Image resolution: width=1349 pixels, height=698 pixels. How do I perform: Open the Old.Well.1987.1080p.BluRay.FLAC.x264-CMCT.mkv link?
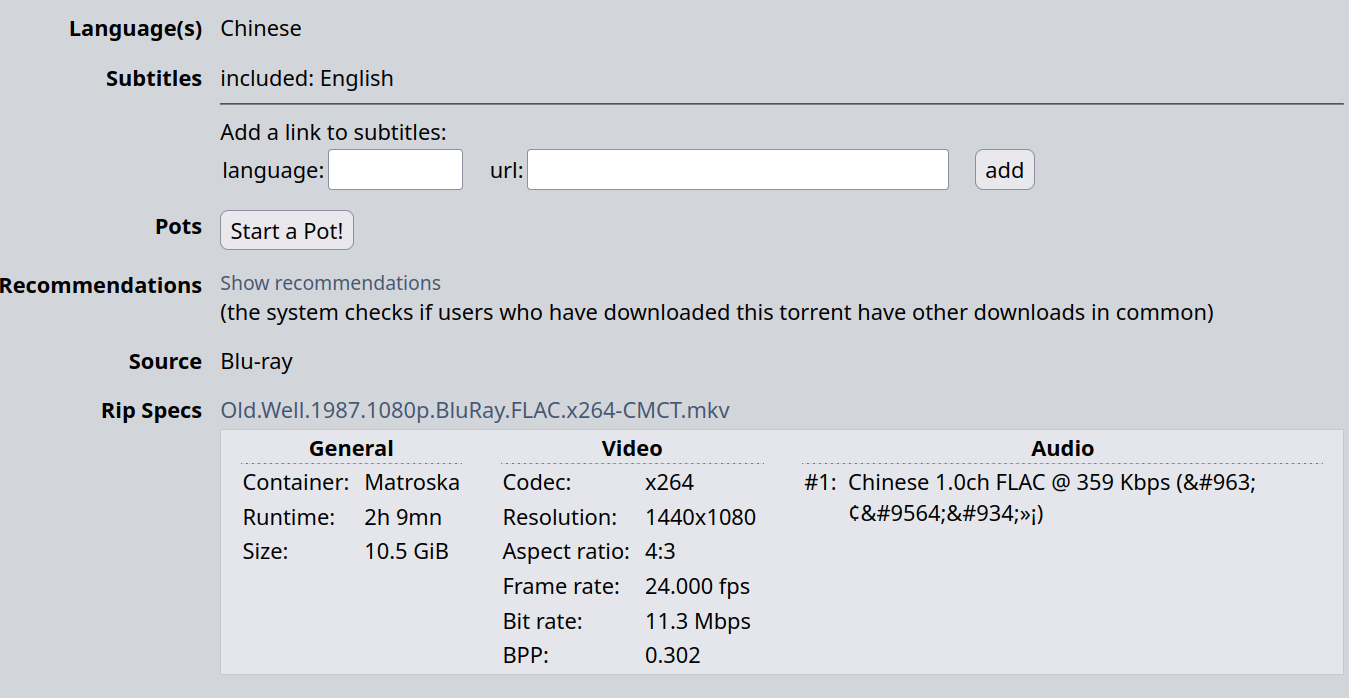click(475, 411)
